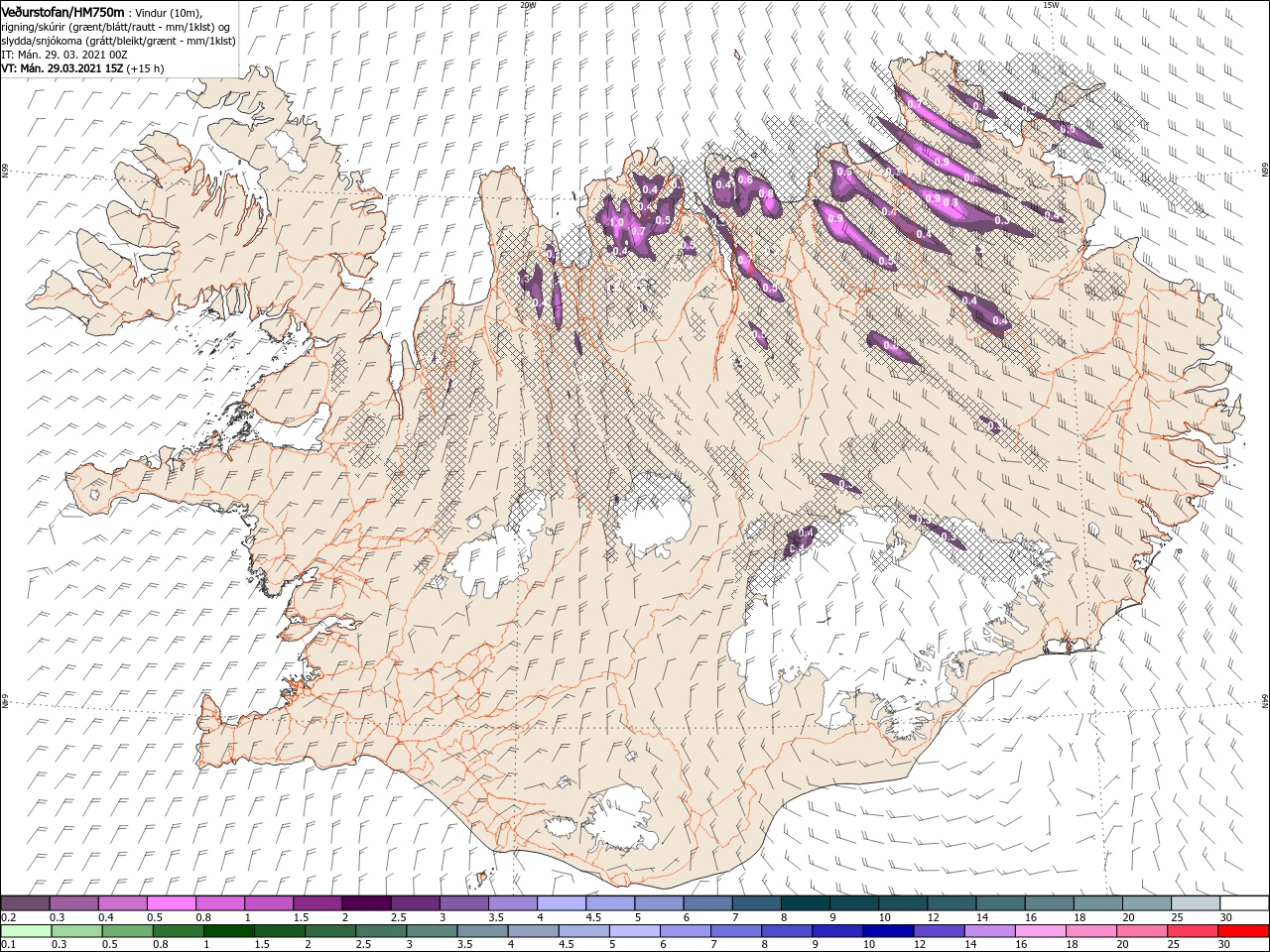Pick lower-row grey-green swatch starting at 3
The width and height of the screenshot is (1270, 952).
431,931
